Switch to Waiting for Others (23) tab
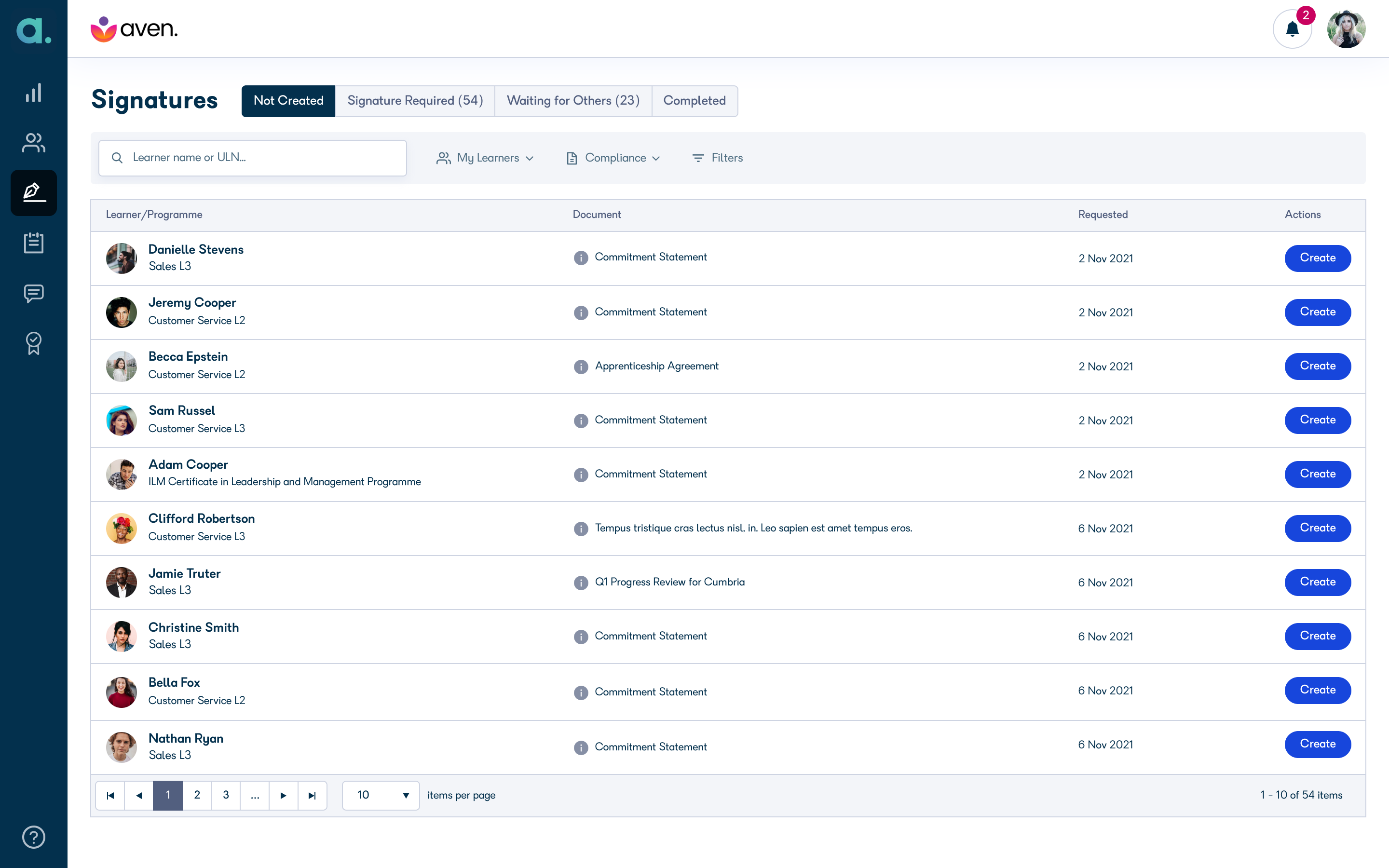 click(x=573, y=101)
